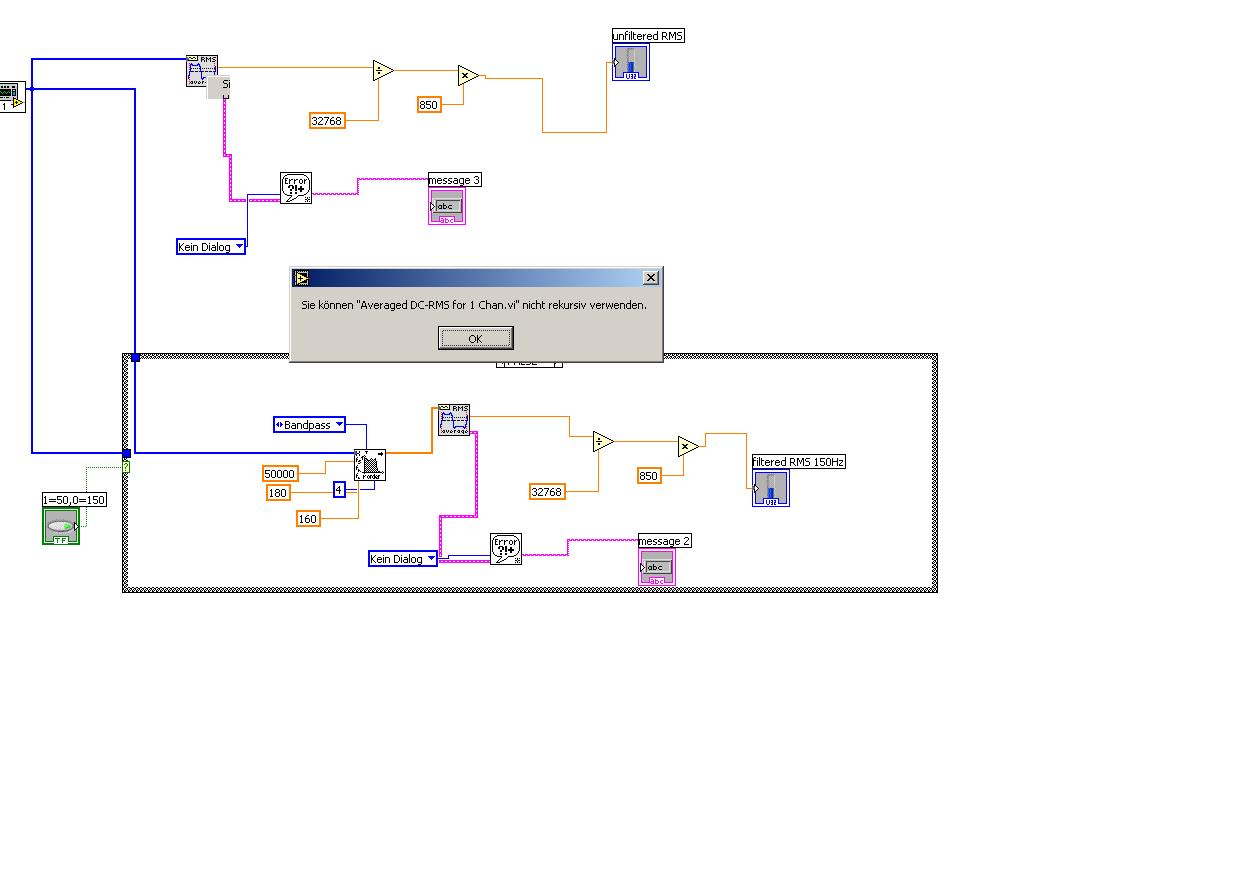Click the case selector terminal on the structure border

click(126, 466)
